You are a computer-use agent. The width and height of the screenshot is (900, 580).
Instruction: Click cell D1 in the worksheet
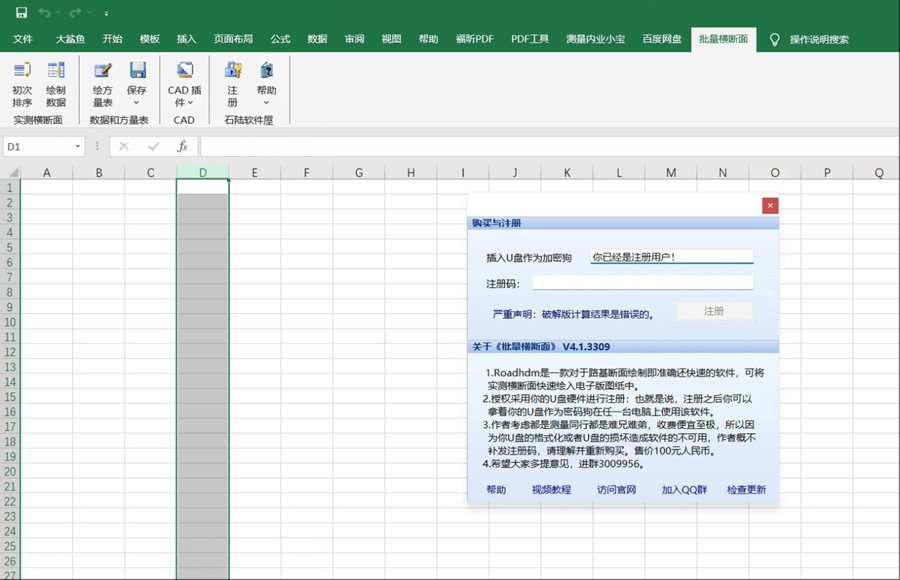[x=203, y=187]
